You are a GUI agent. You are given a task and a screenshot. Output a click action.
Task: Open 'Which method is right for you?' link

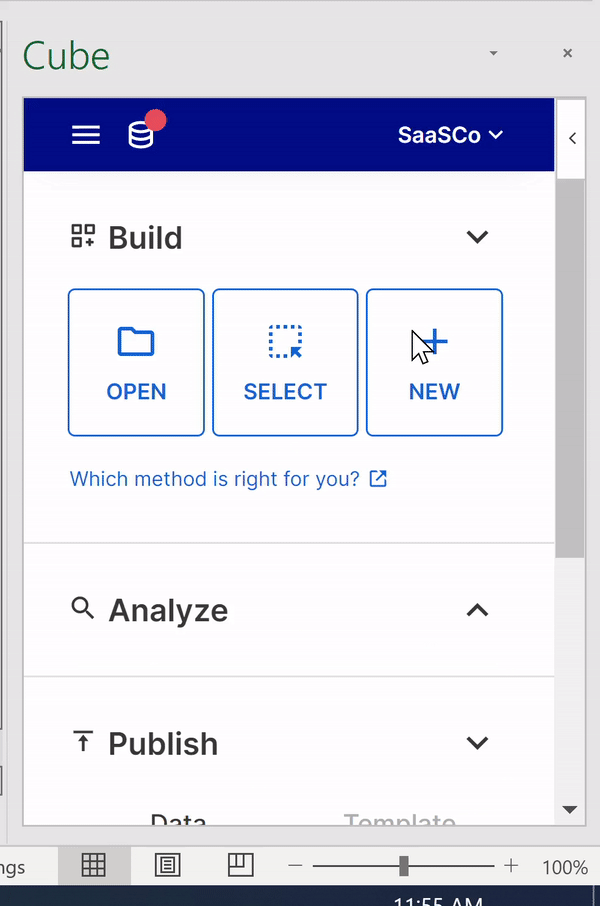click(x=214, y=479)
